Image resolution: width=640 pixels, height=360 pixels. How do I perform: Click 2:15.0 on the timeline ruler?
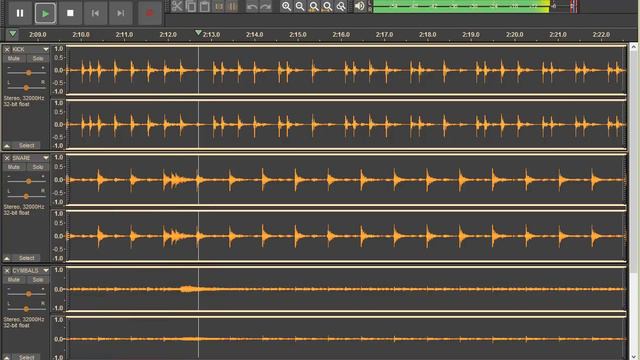[x=298, y=35]
